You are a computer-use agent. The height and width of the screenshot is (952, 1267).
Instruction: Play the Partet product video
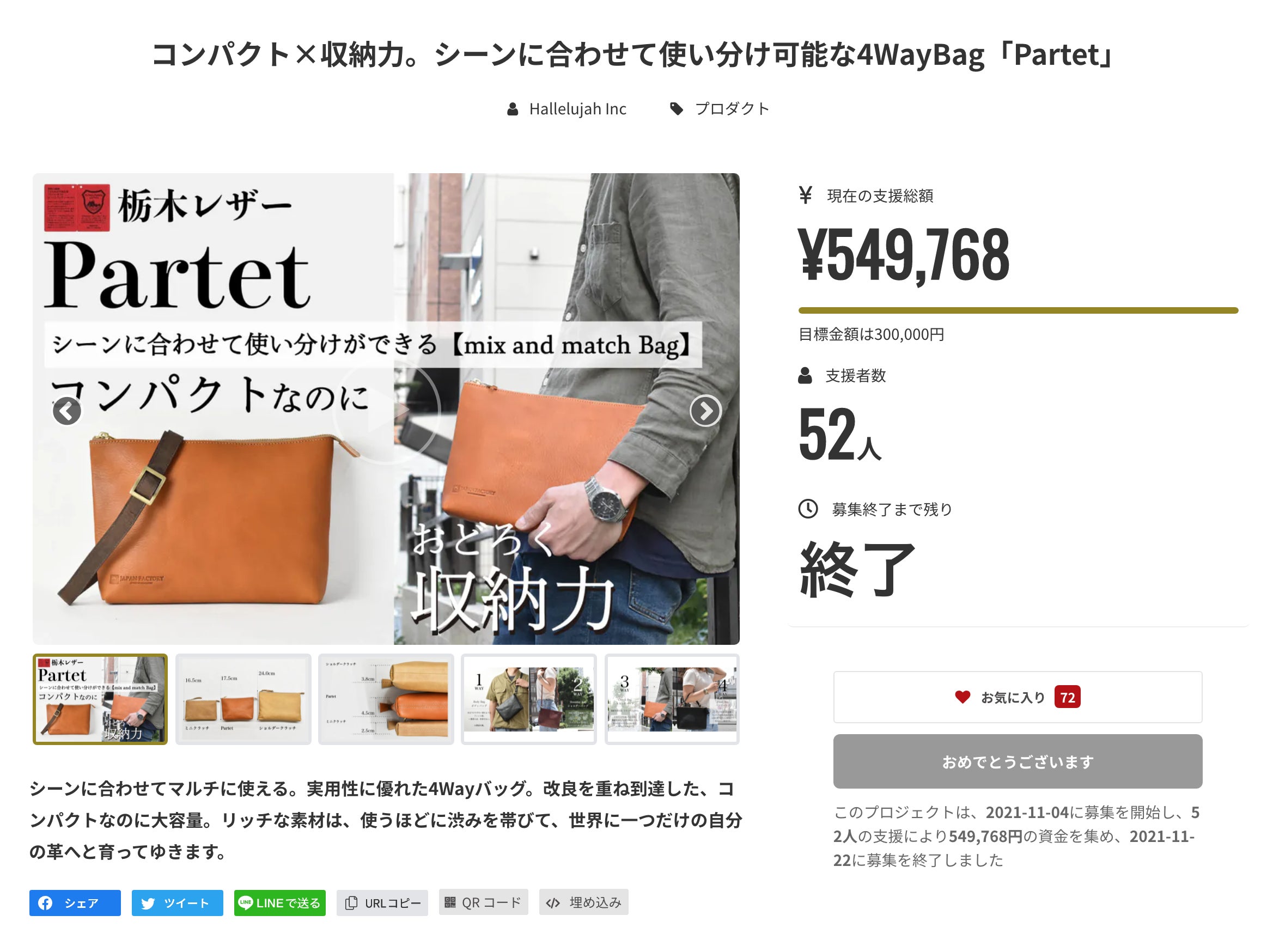point(386,411)
